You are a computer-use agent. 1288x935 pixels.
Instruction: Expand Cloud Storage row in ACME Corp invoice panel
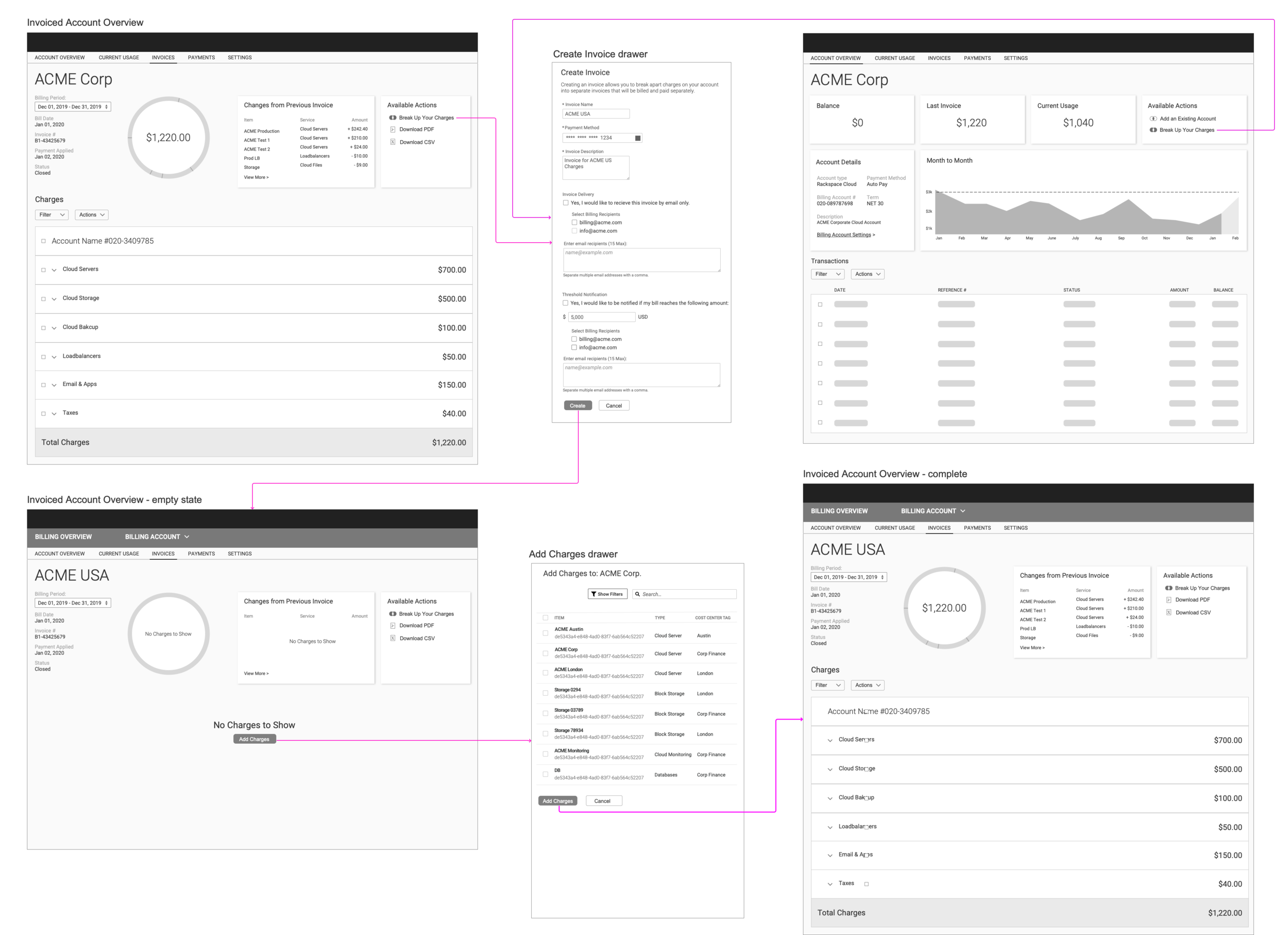click(54, 299)
